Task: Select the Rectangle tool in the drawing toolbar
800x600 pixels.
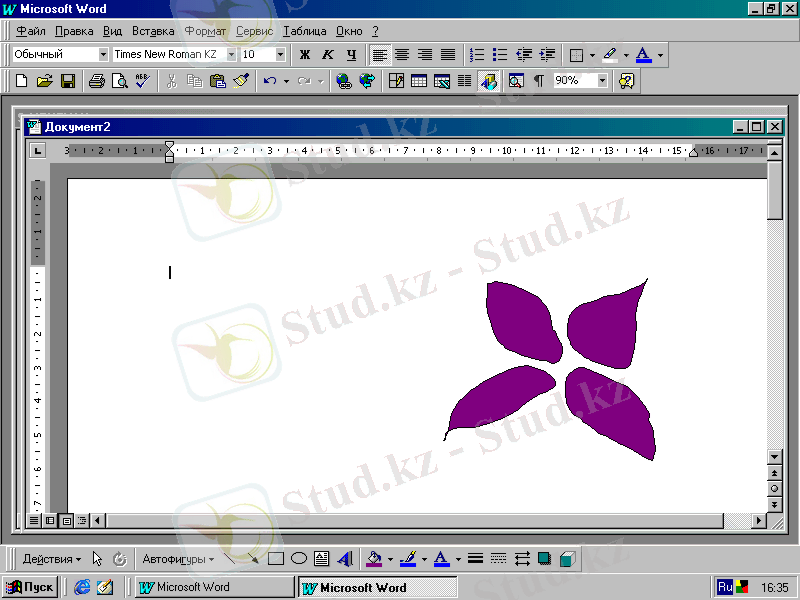Action: click(276, 559)
